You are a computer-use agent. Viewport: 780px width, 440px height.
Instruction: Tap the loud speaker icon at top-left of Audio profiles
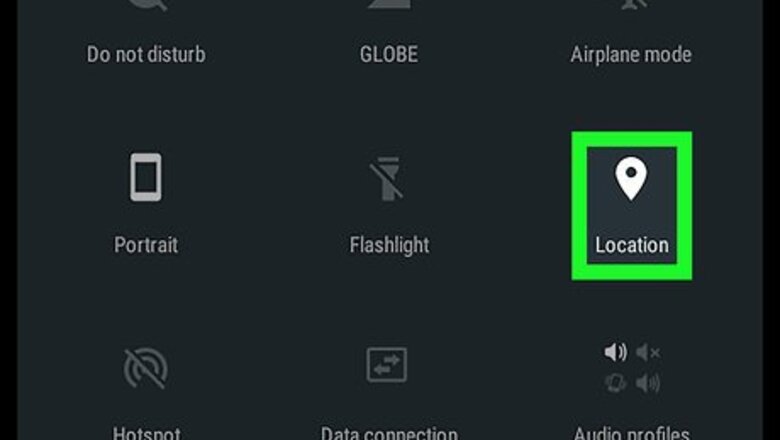pyautogui.click(x=615, y=352)
